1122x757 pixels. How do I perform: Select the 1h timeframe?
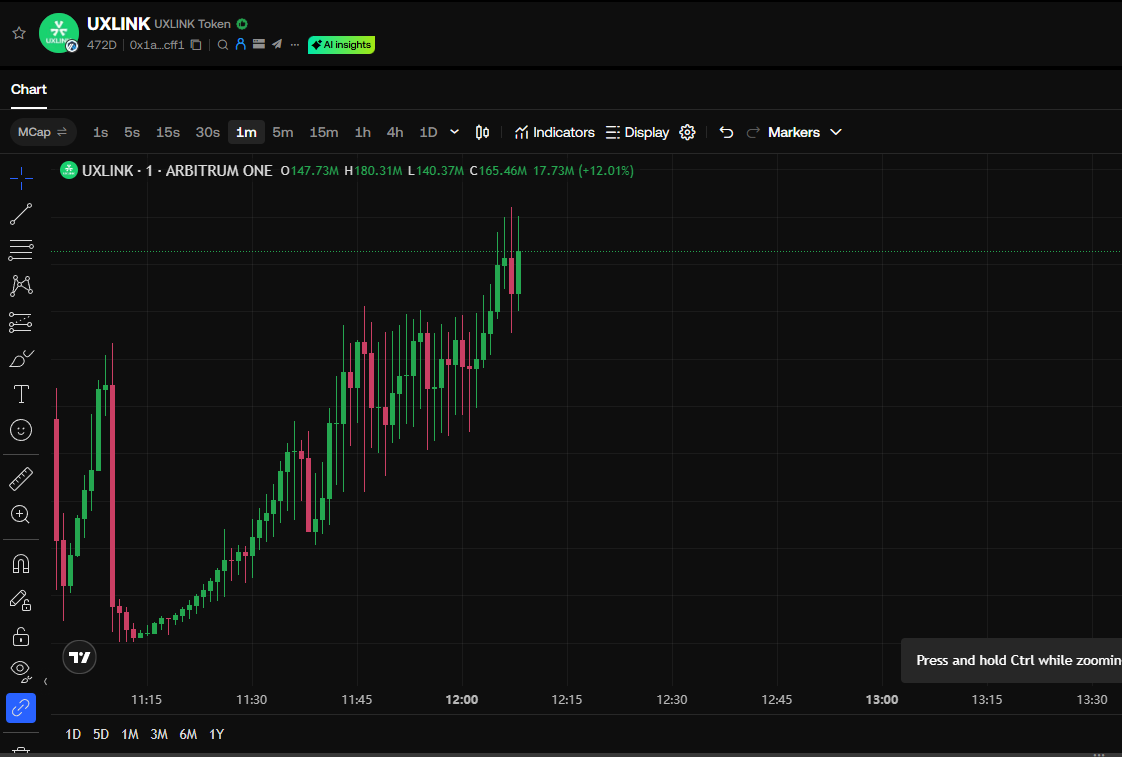coord(363,132)
